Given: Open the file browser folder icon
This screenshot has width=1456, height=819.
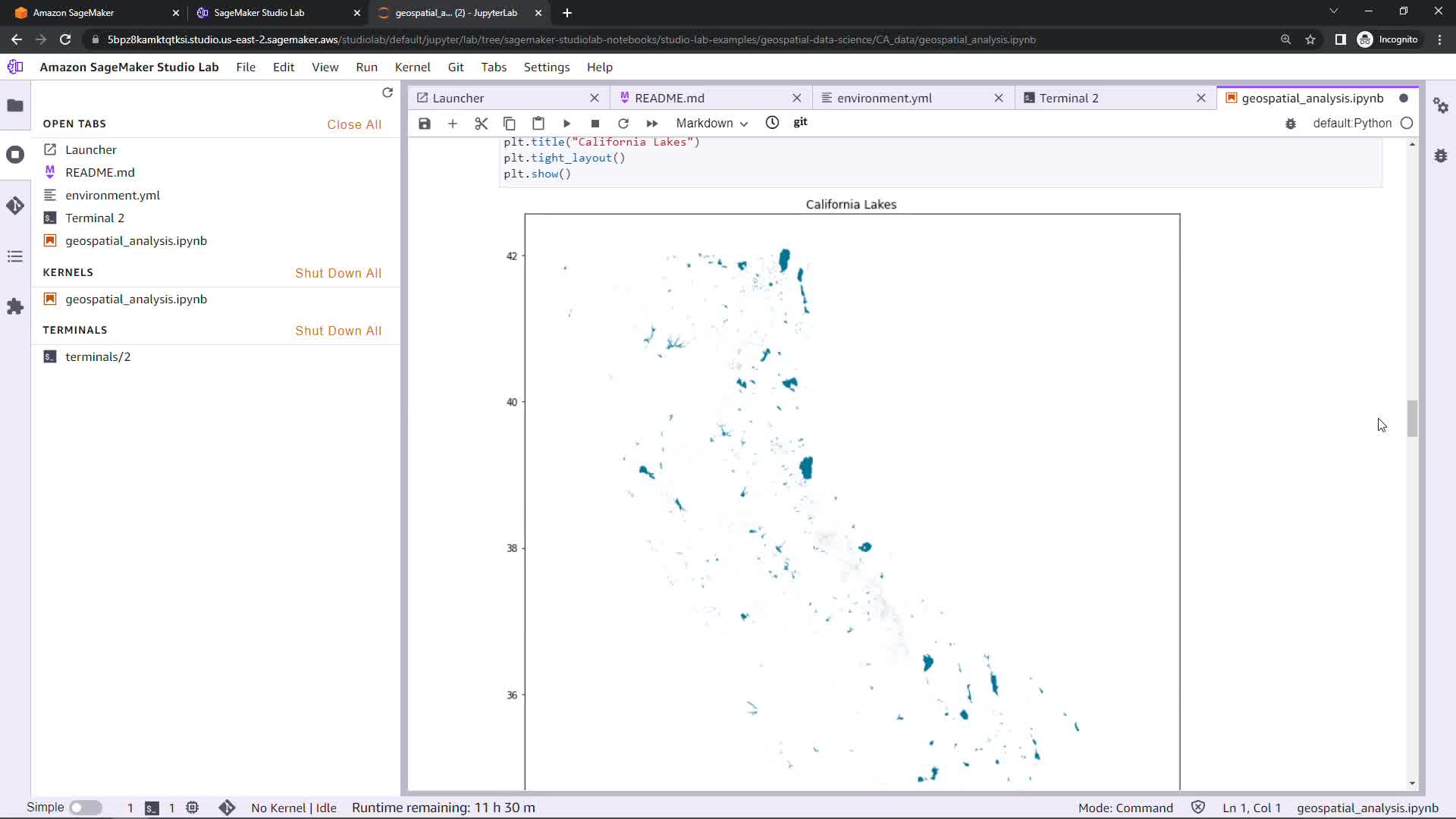Looking at the screenshot, I should 15,105.
